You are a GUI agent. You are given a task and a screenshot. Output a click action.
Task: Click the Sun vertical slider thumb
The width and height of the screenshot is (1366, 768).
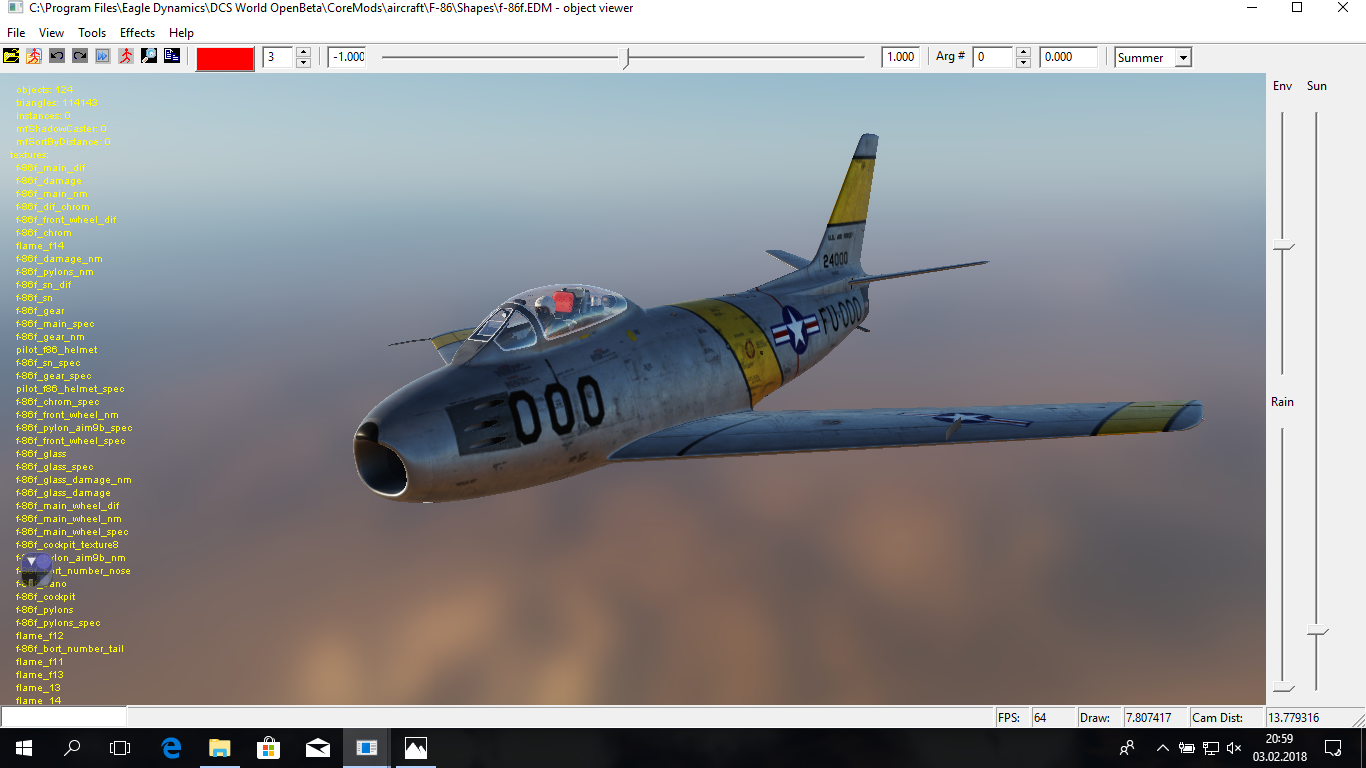pos(1317,631)
